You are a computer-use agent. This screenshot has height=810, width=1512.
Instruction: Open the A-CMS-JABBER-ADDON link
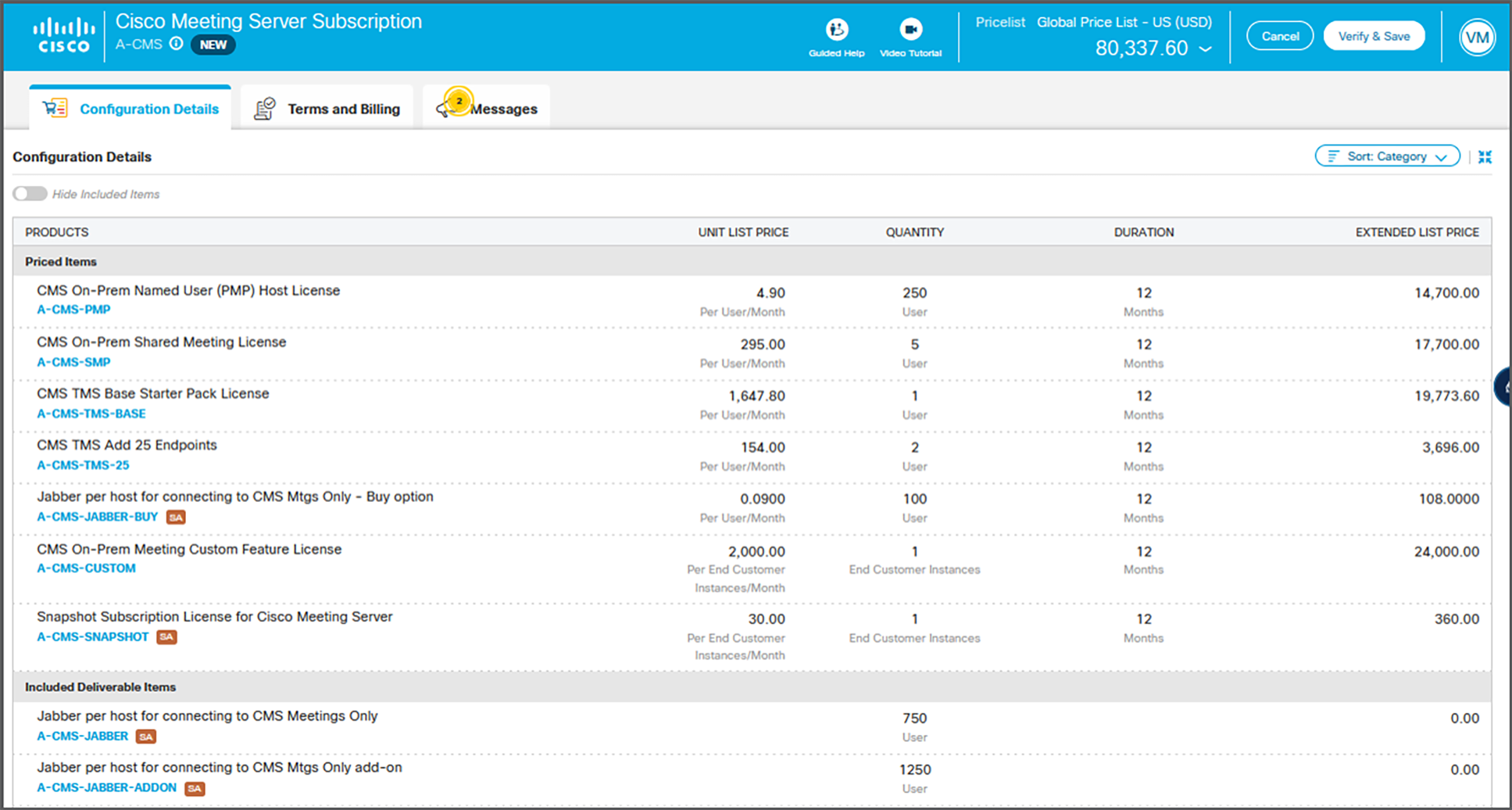click(x=106, y=788)
